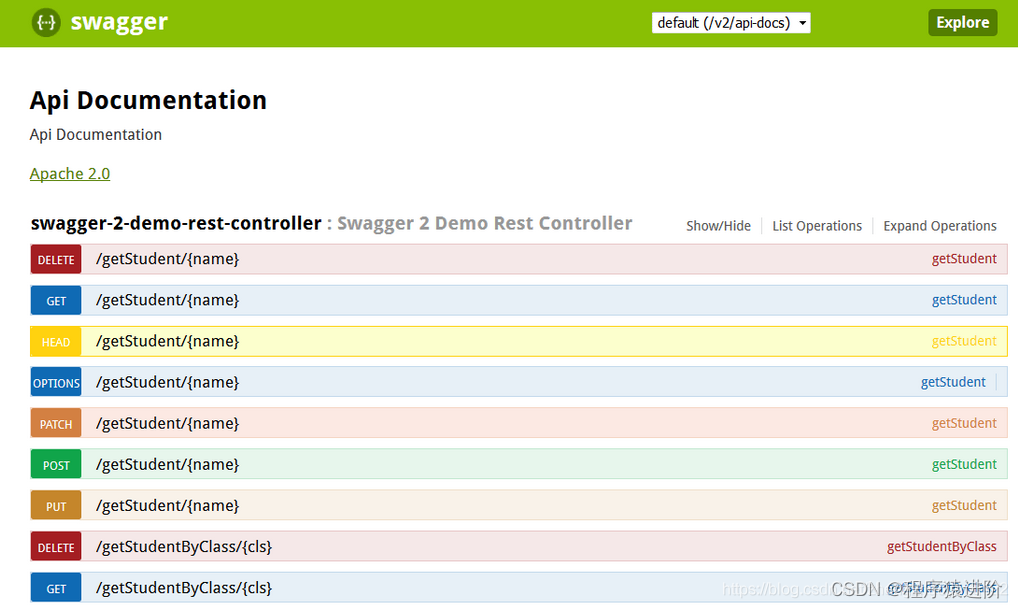Click the POST method badge
This screenshot has width=1018, height=608.
pyautogui.click(x=56, y=465)
